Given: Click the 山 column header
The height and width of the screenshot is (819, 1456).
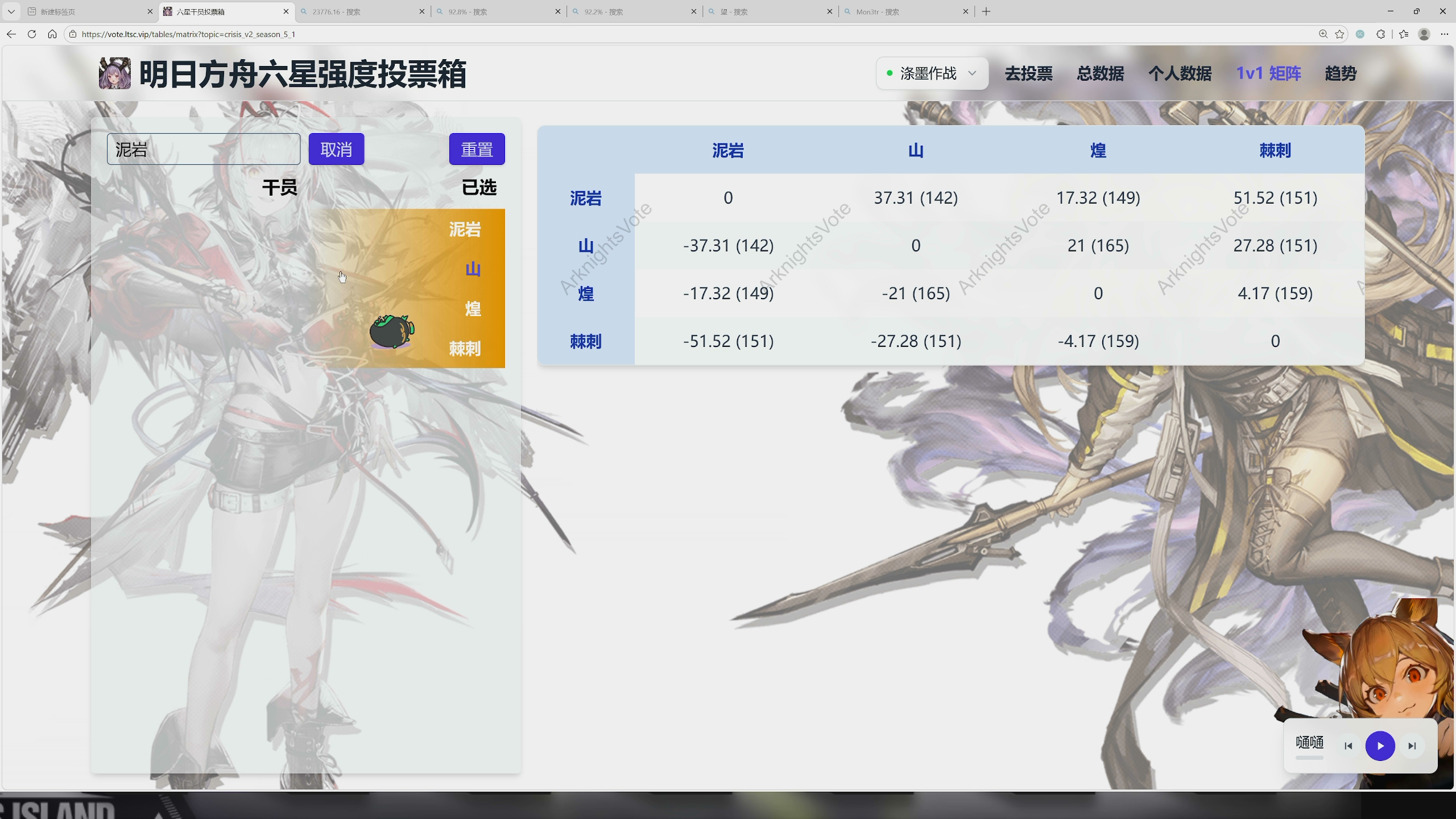Looking at the screenshot, I should [916, 150].
